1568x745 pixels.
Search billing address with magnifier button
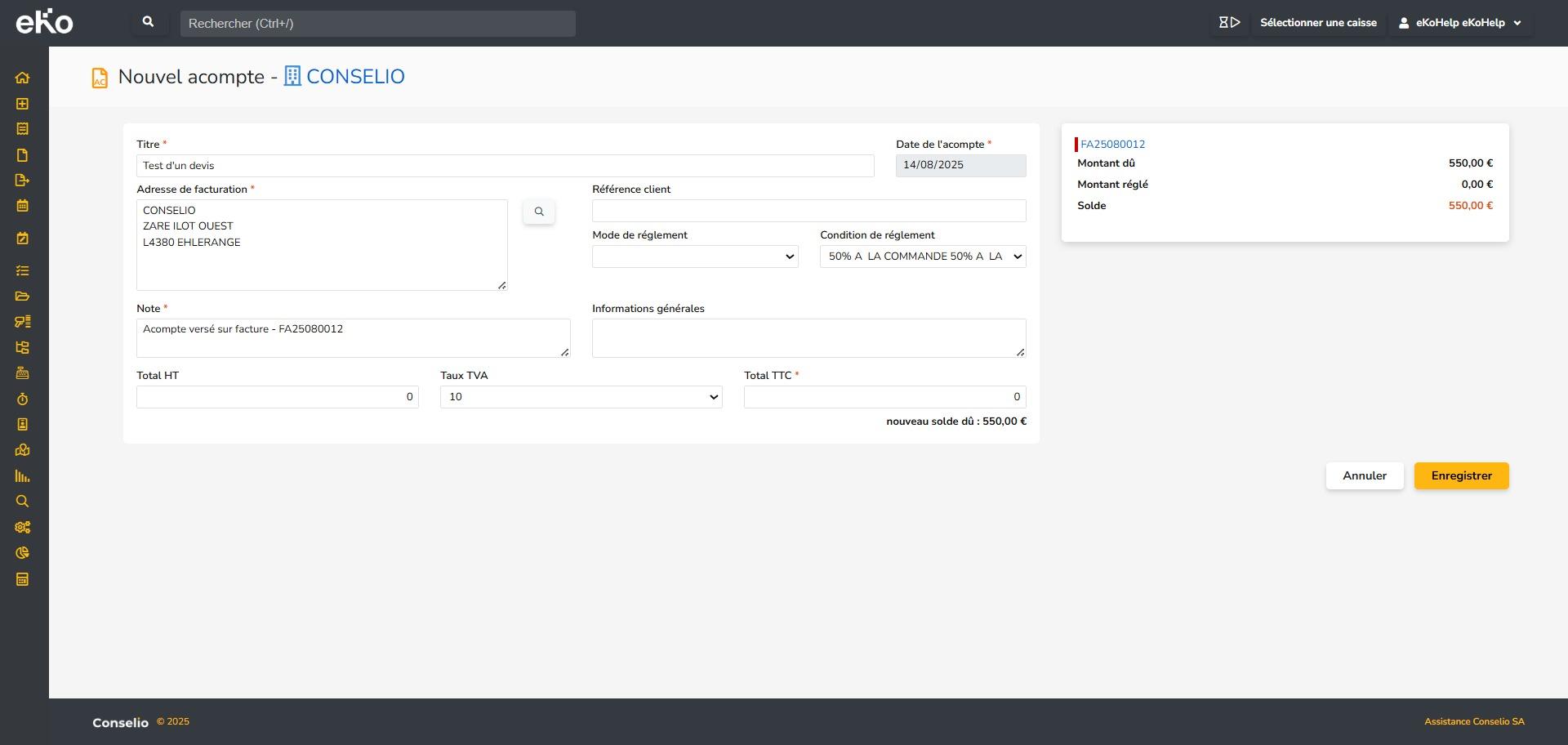pos(539,212)
